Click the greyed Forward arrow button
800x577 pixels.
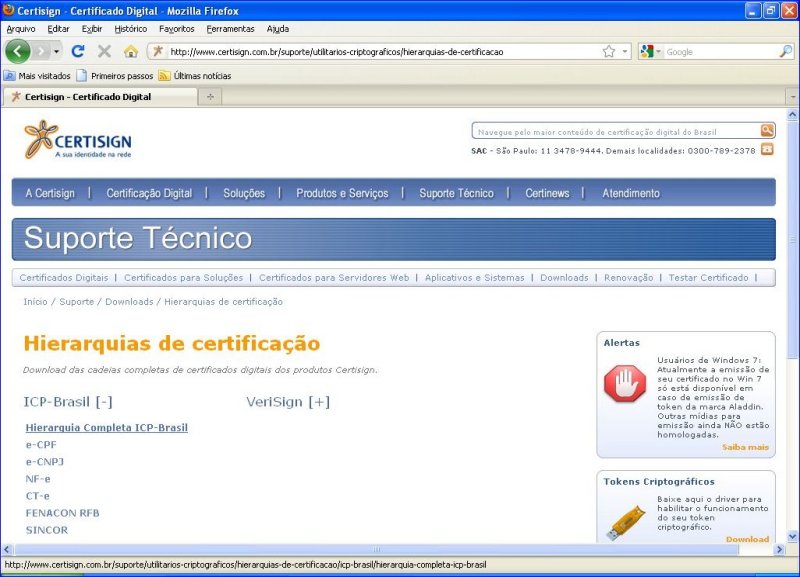(x=41, y=51)
